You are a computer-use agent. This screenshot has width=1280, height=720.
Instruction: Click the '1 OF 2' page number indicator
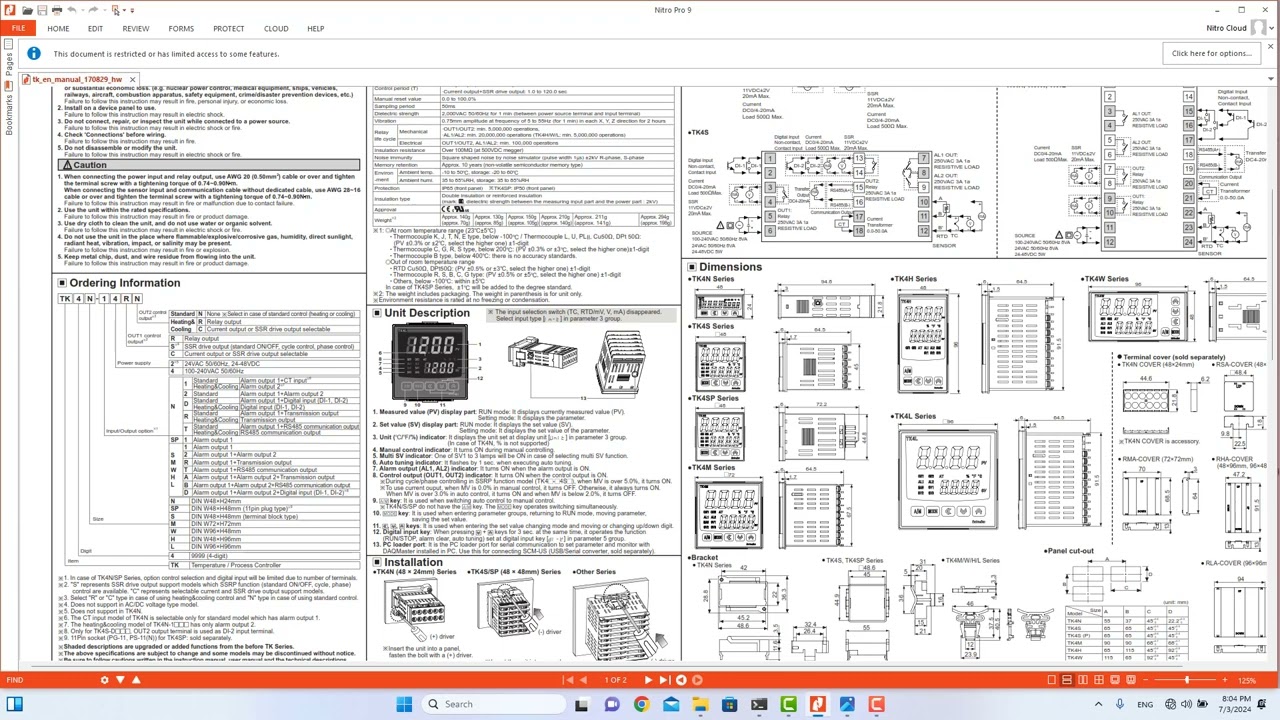(615, 680)
